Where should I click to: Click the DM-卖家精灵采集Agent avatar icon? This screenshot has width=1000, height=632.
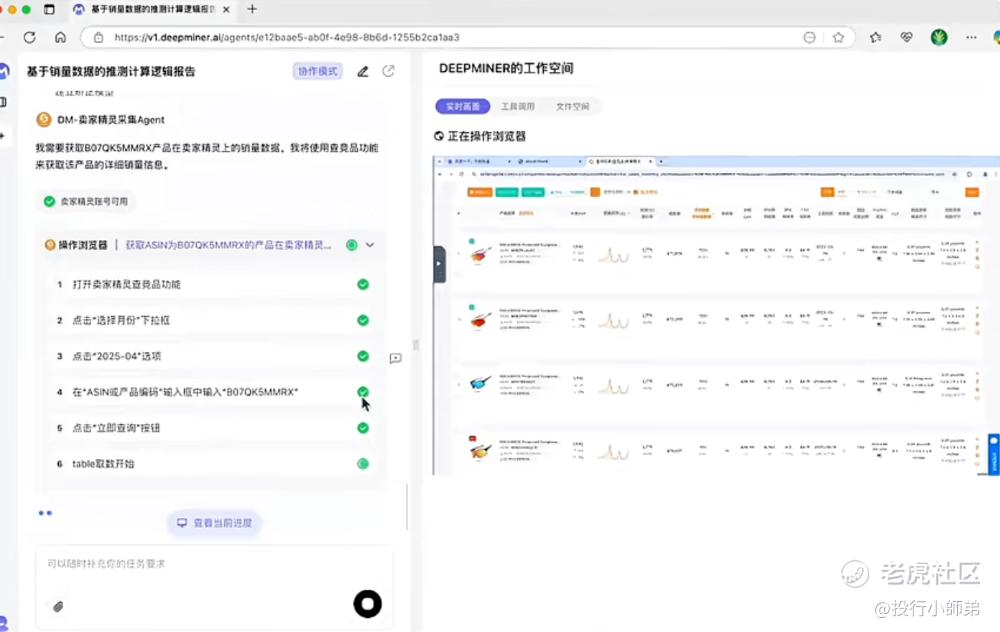(43, 119)
